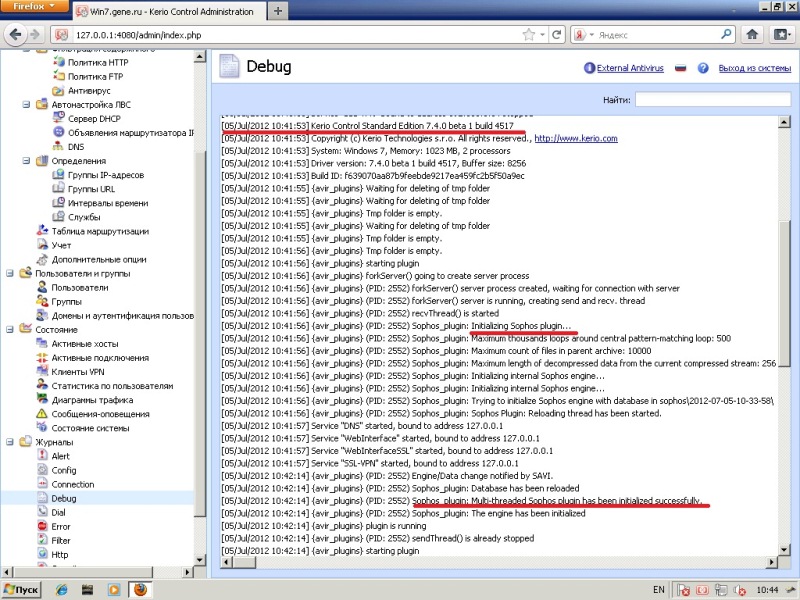Open Сообщения-оповещения warning icon
Screen dimensions: 800x600
point(42,414)
